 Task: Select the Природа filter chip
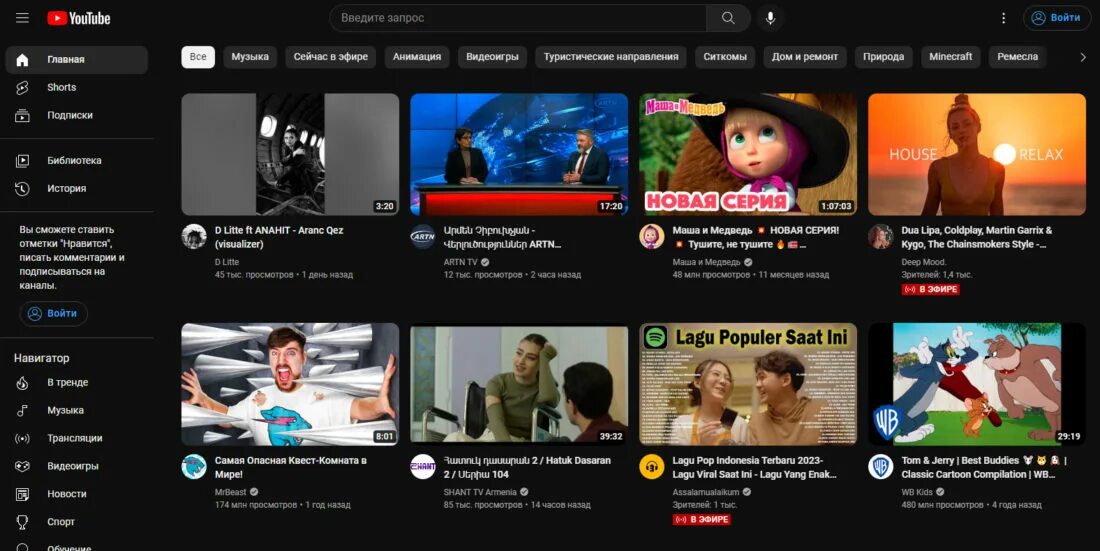[x=883, y=57]
